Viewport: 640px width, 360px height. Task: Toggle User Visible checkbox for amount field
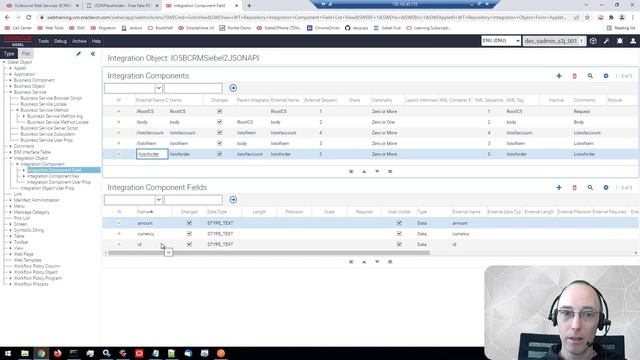coord(399,223)
